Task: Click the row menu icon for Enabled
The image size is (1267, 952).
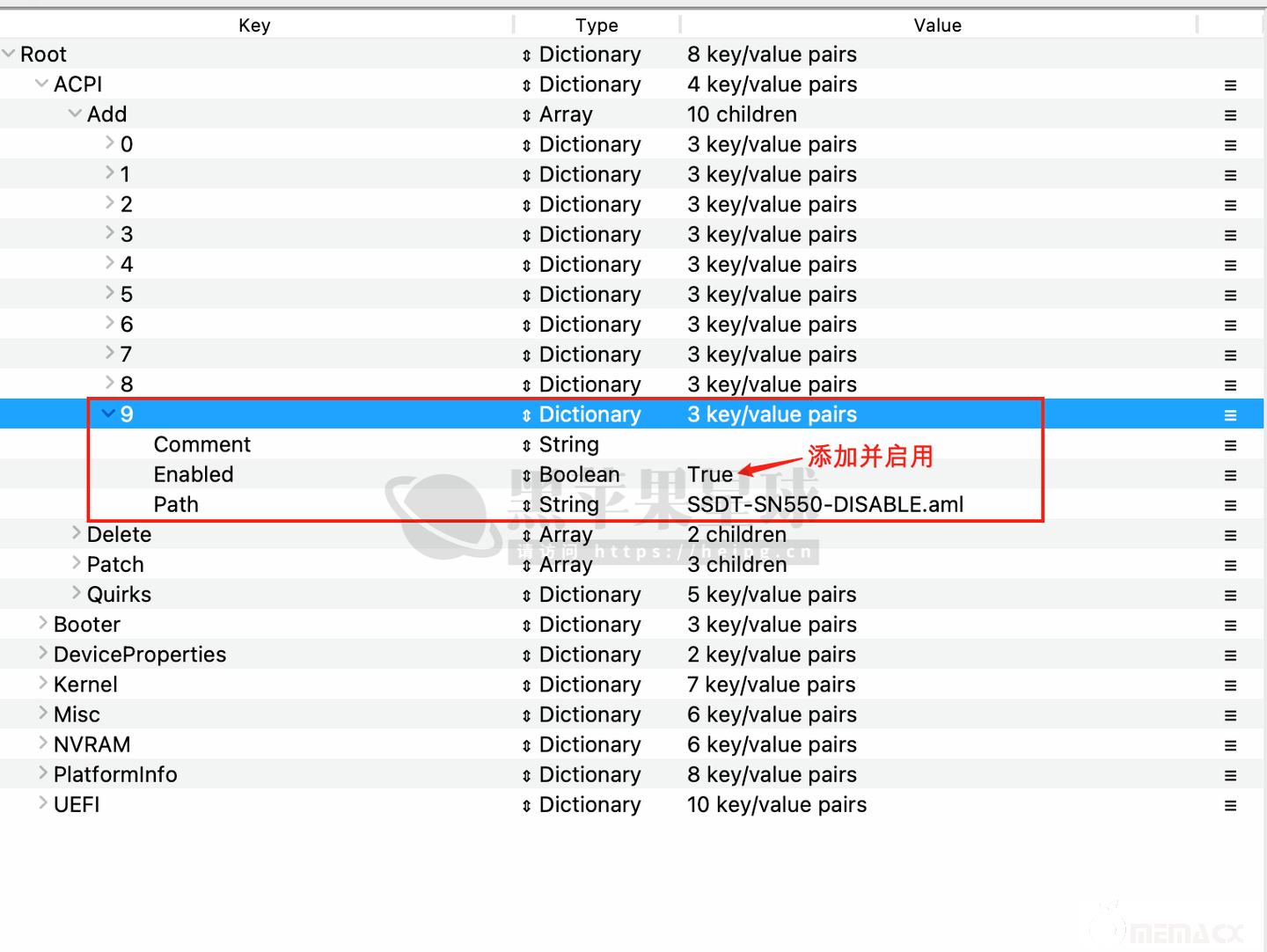Action: click(x=1230, y=475)
